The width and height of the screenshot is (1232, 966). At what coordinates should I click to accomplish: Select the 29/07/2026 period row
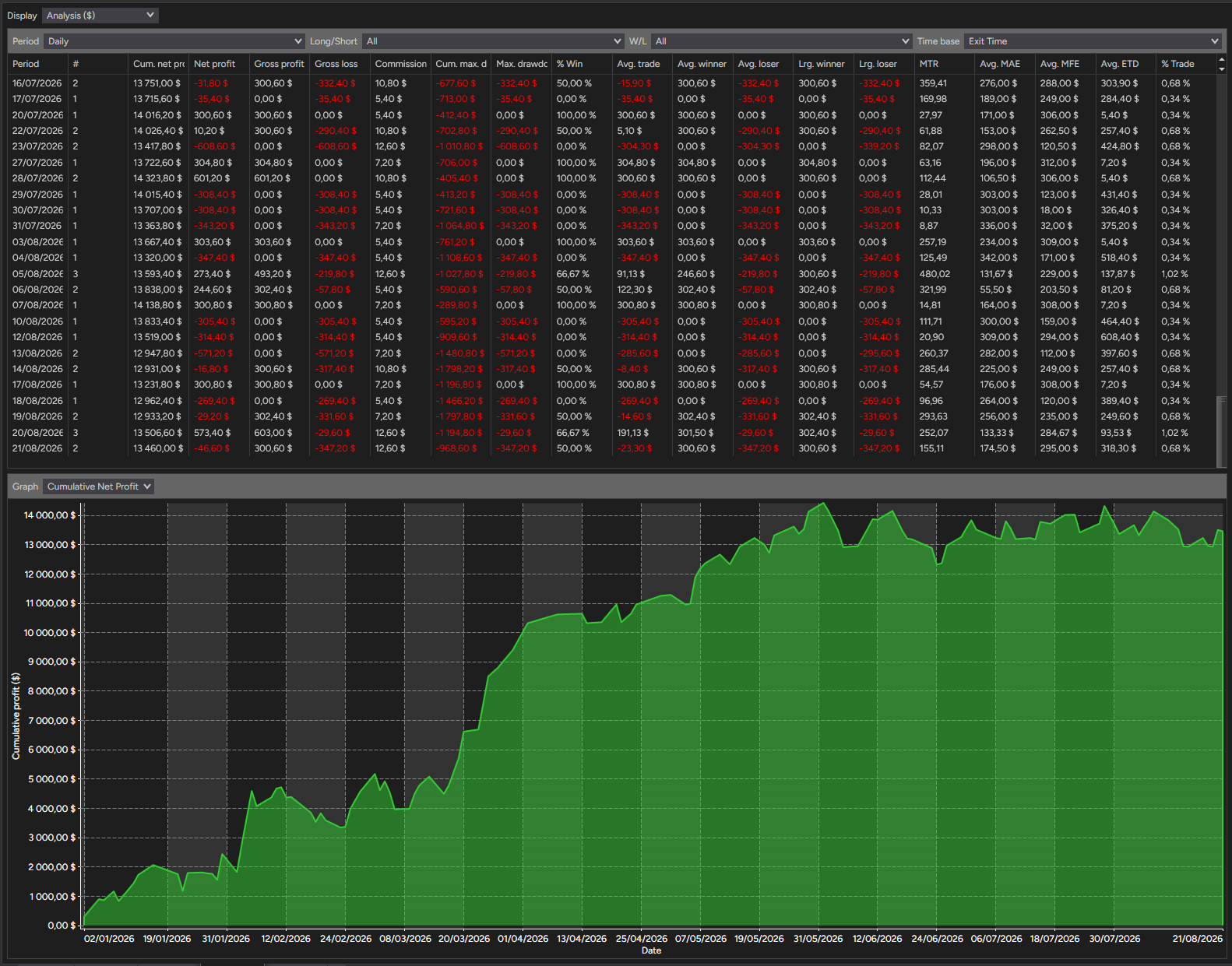(x=611, y=195)
